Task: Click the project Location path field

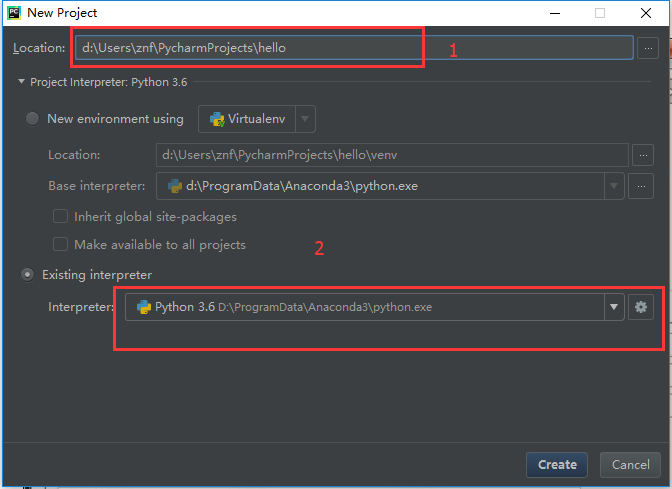Action: point(354,48)
